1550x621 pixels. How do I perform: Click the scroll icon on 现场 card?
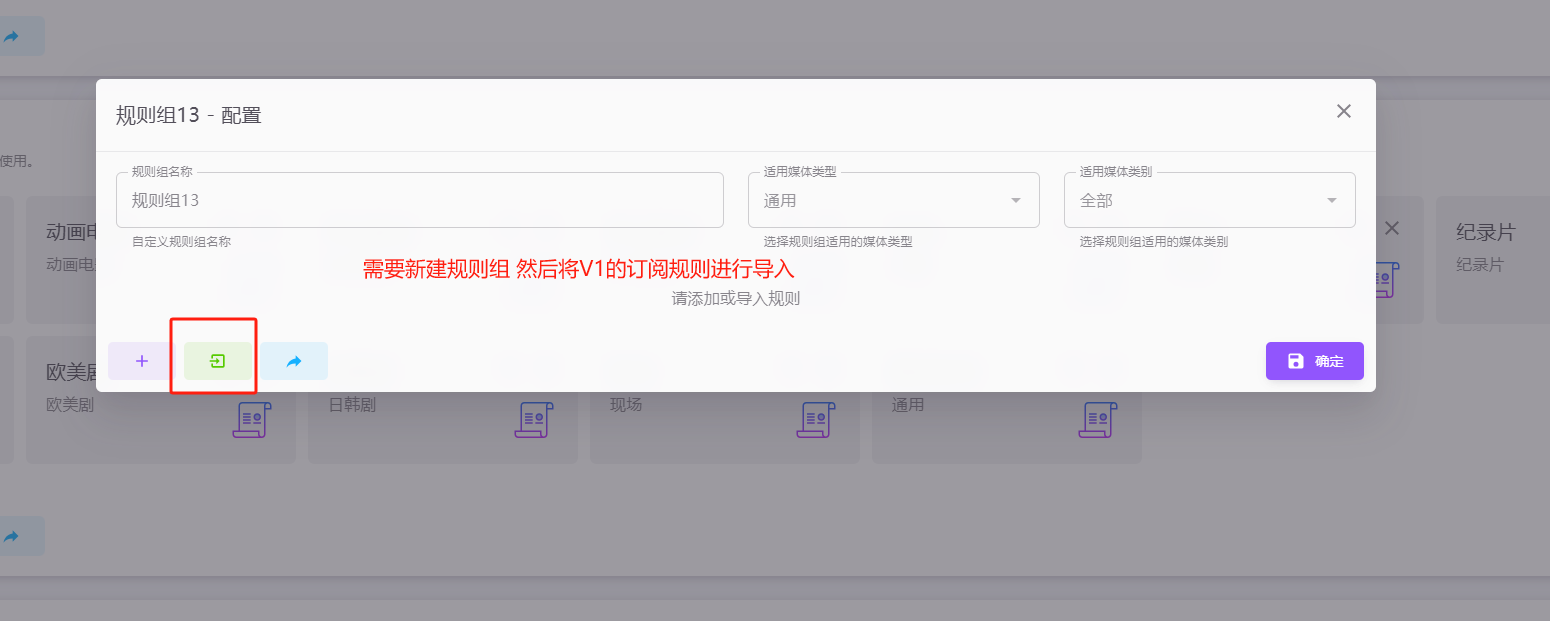pyautogui.click(x=815, y=419)
